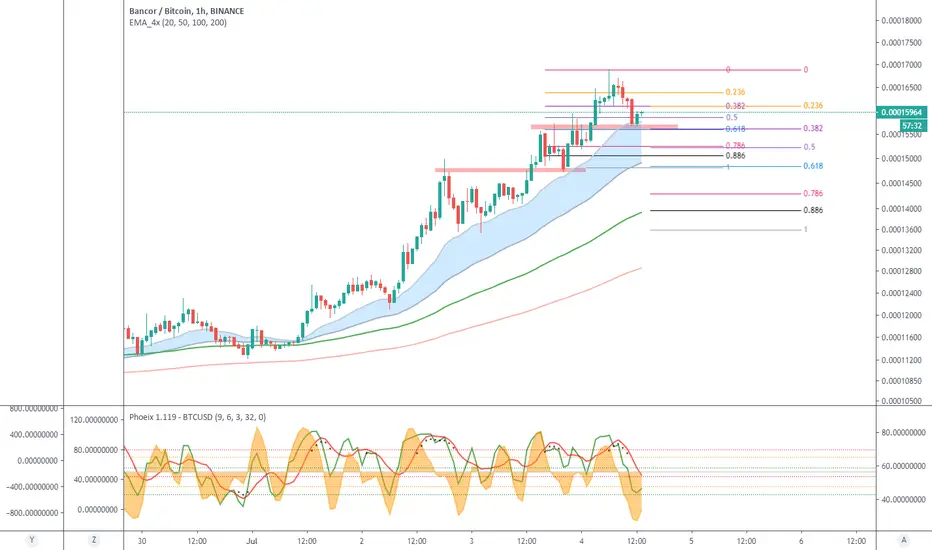This screenshot has width=932, height=550.
Task: Click the Jul label on the time axis
Action: pos(251,540)
